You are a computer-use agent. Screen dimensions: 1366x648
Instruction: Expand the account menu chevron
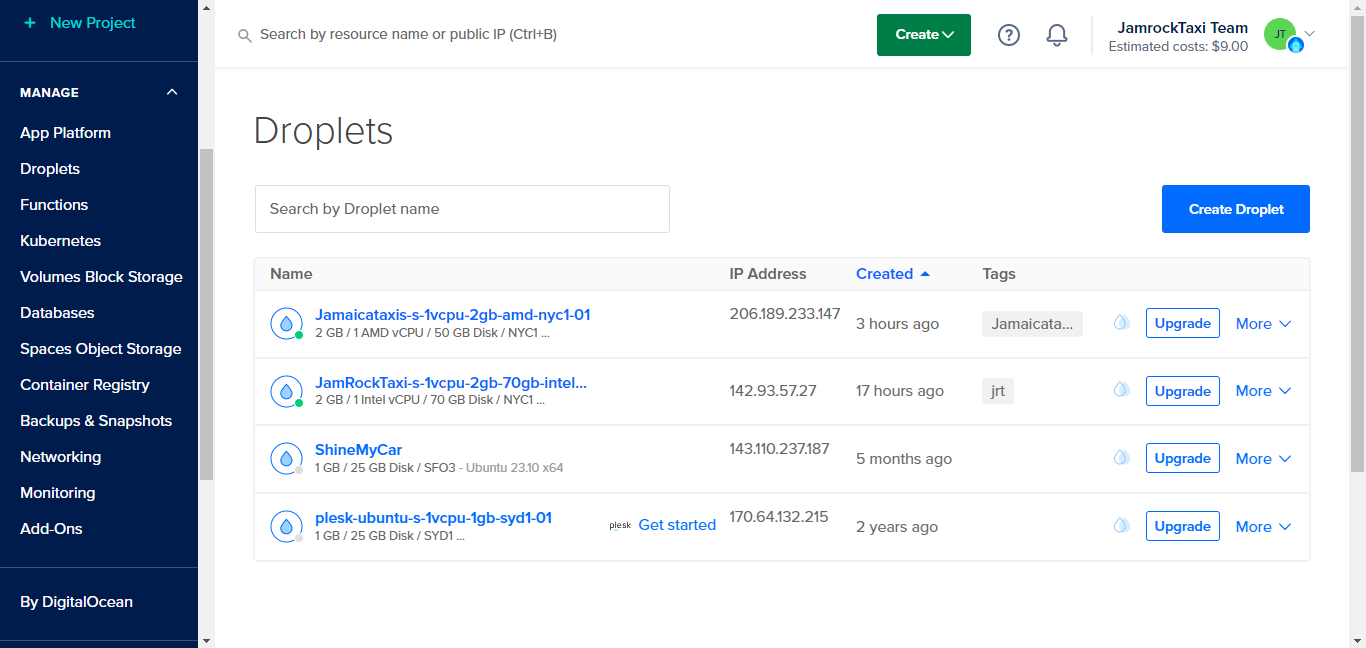pyautogui.click(x=1310, y=34)
